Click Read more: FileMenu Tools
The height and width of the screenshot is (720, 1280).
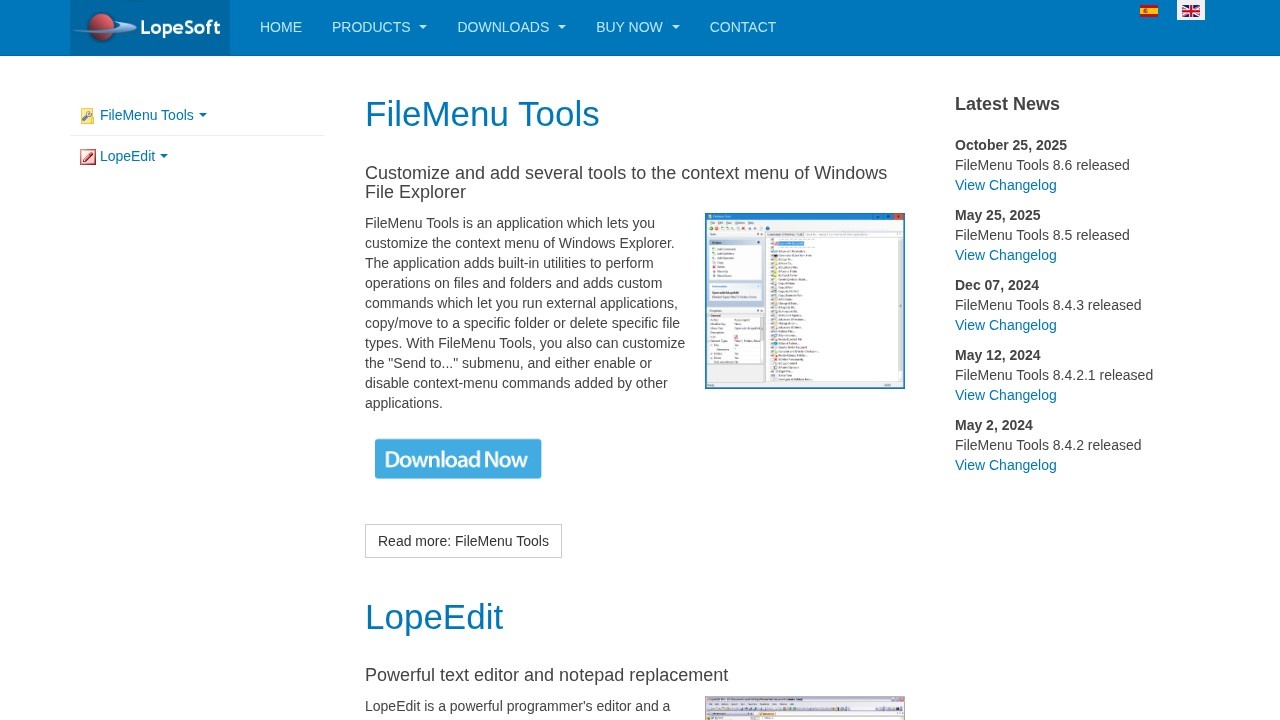[463, 541]
